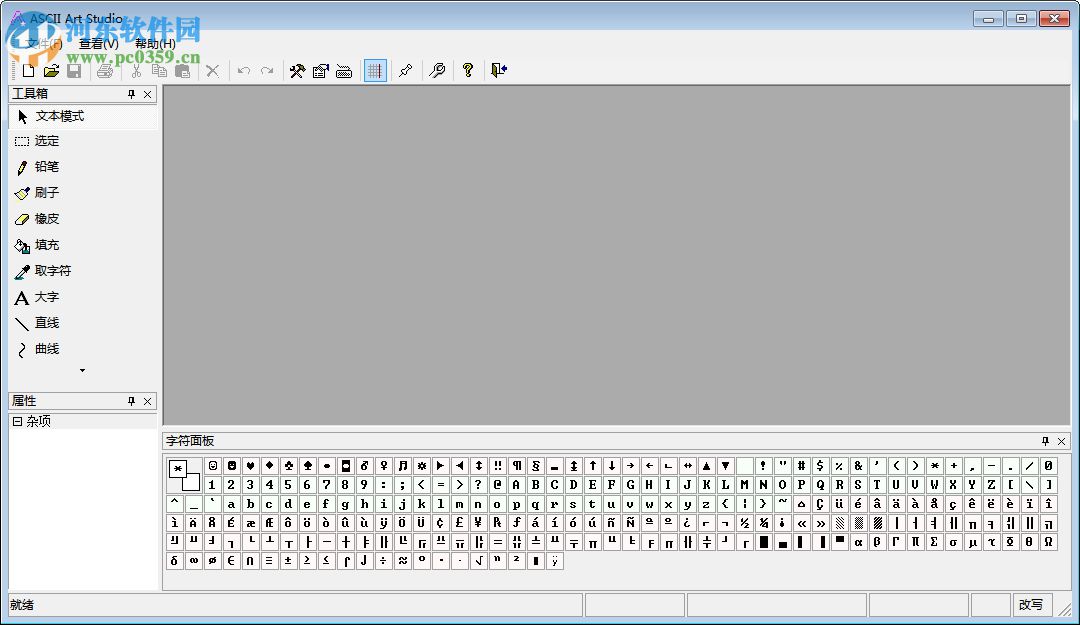Open the keyboard settings toolbar dropdown
This screenshot has height=625, width=1080.
(x=345, y=70)
